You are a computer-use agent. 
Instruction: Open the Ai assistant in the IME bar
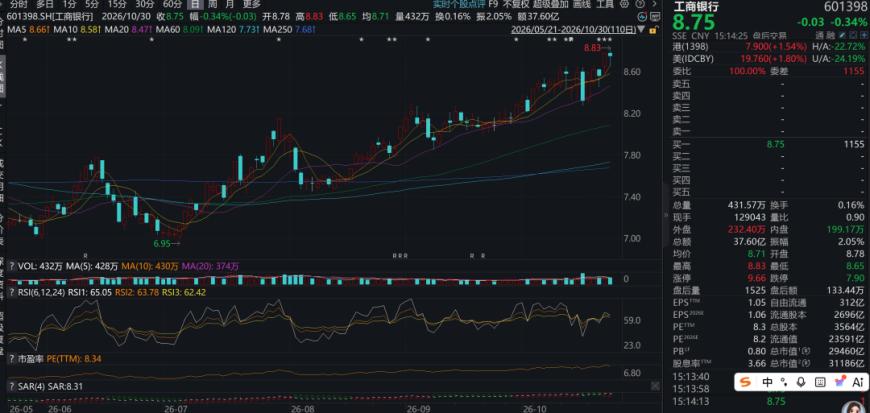(x=858, y=382)
